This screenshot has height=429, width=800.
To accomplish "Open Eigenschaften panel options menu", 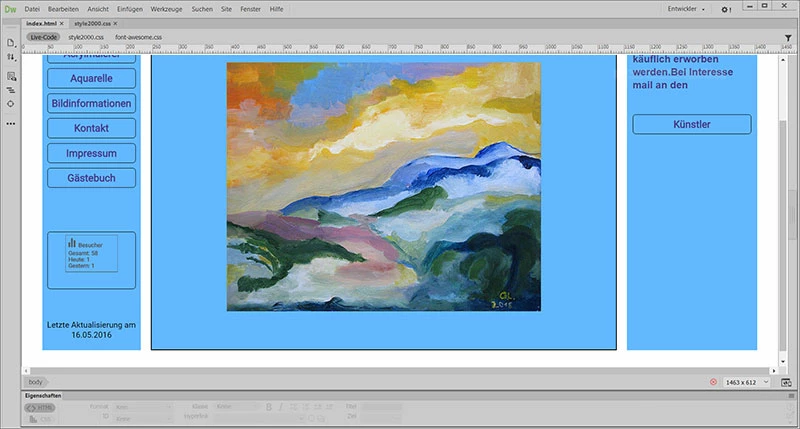I will [791, 396].
